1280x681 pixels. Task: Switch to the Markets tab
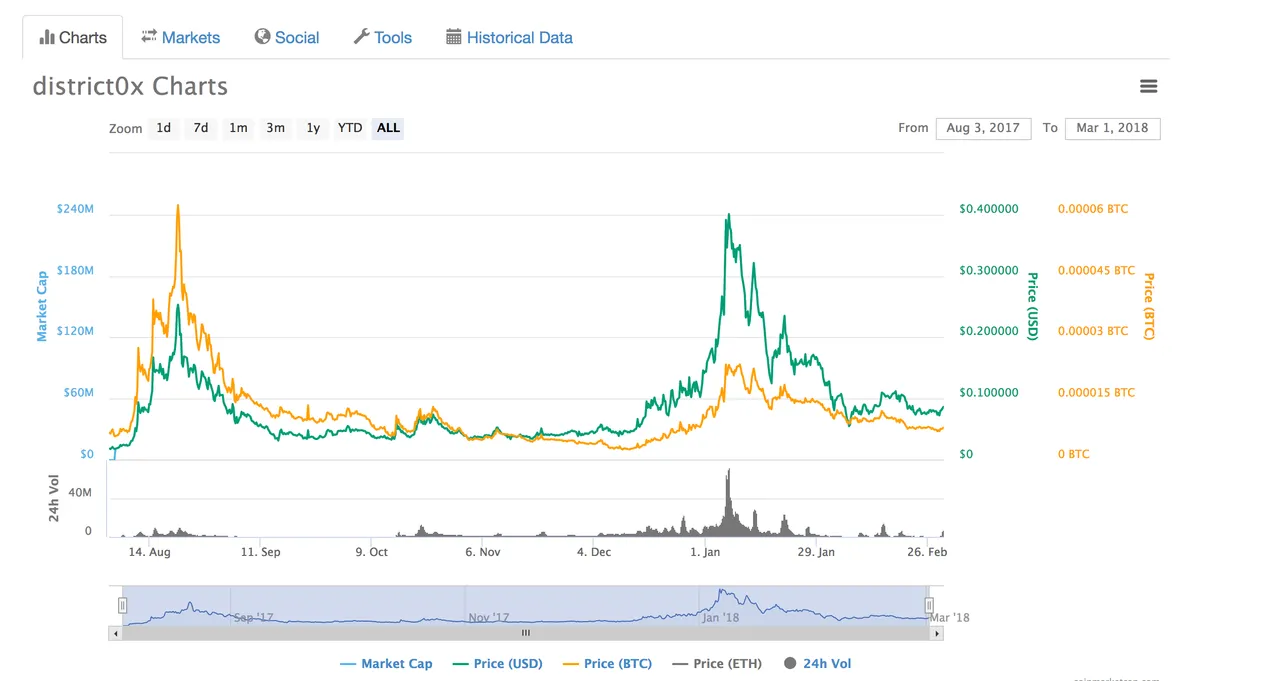[x=180, y=37]
